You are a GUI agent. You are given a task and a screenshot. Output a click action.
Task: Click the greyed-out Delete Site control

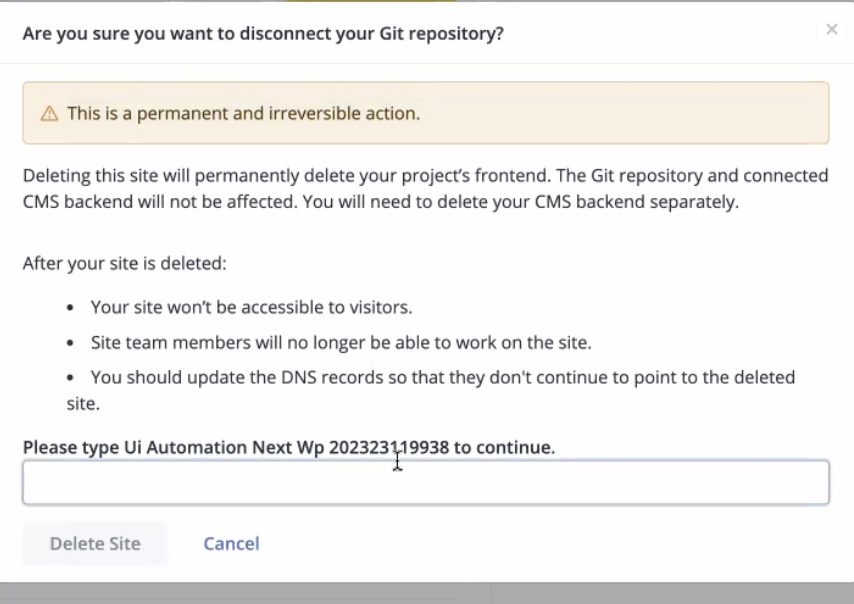94,543
